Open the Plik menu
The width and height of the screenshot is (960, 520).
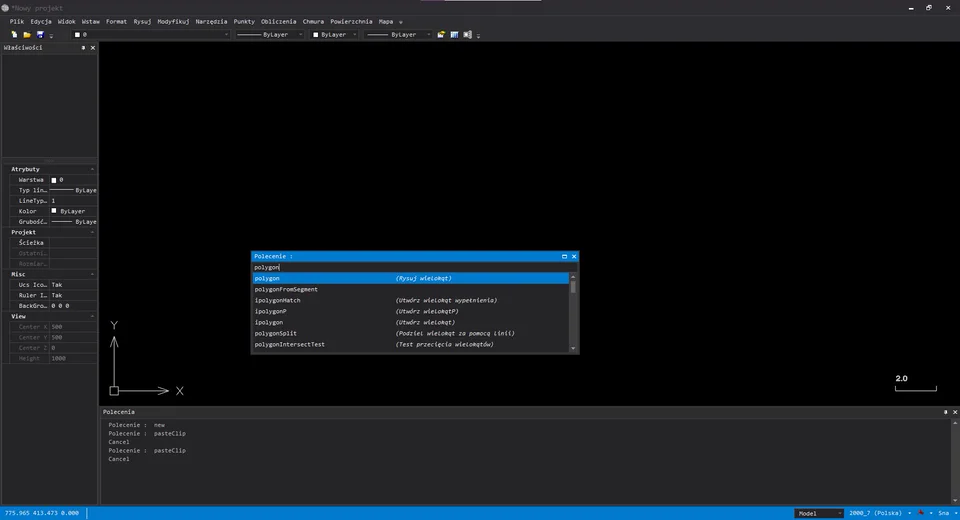17,21
